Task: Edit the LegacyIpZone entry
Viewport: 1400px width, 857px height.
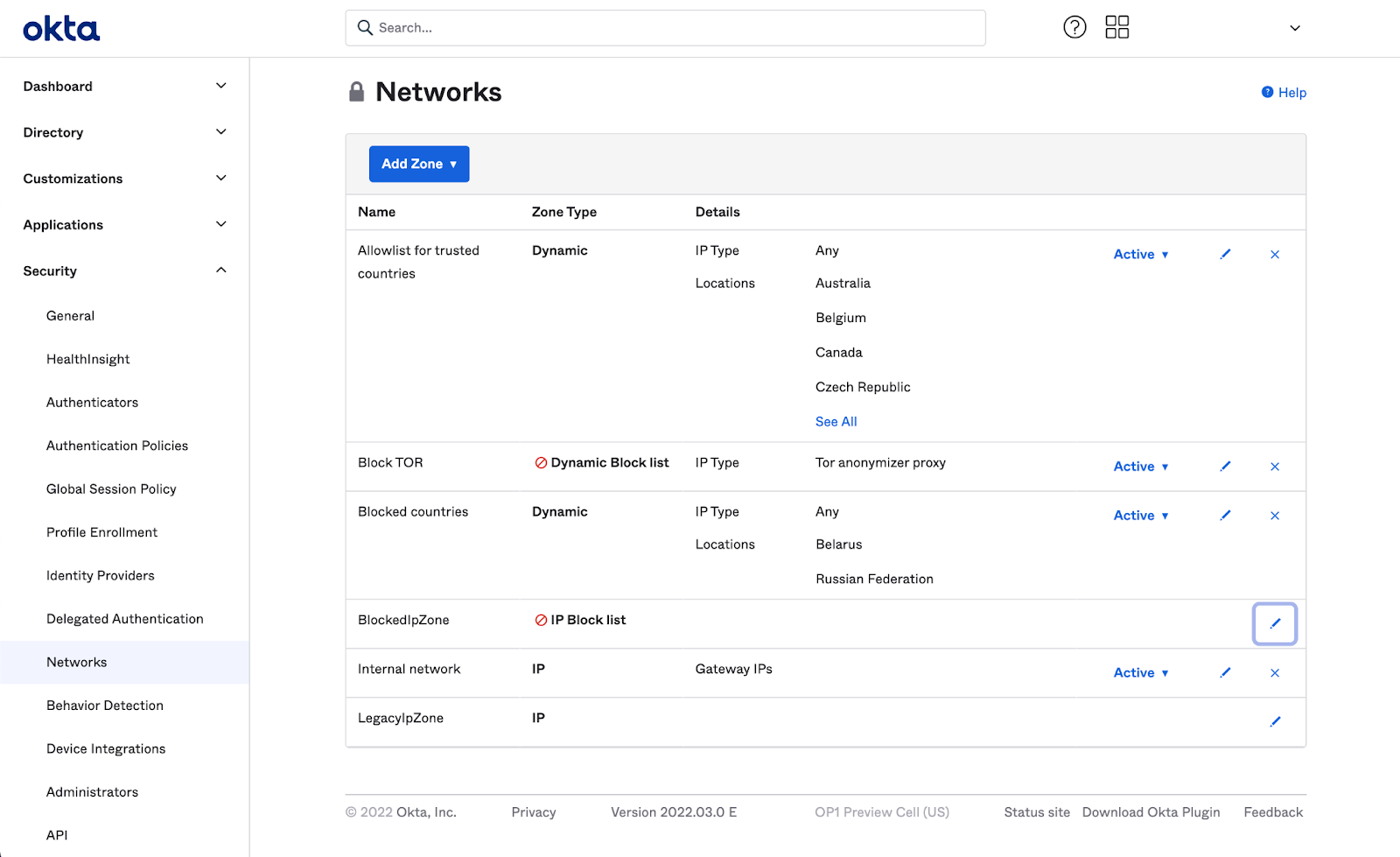Action: (x=1275, y=721)
